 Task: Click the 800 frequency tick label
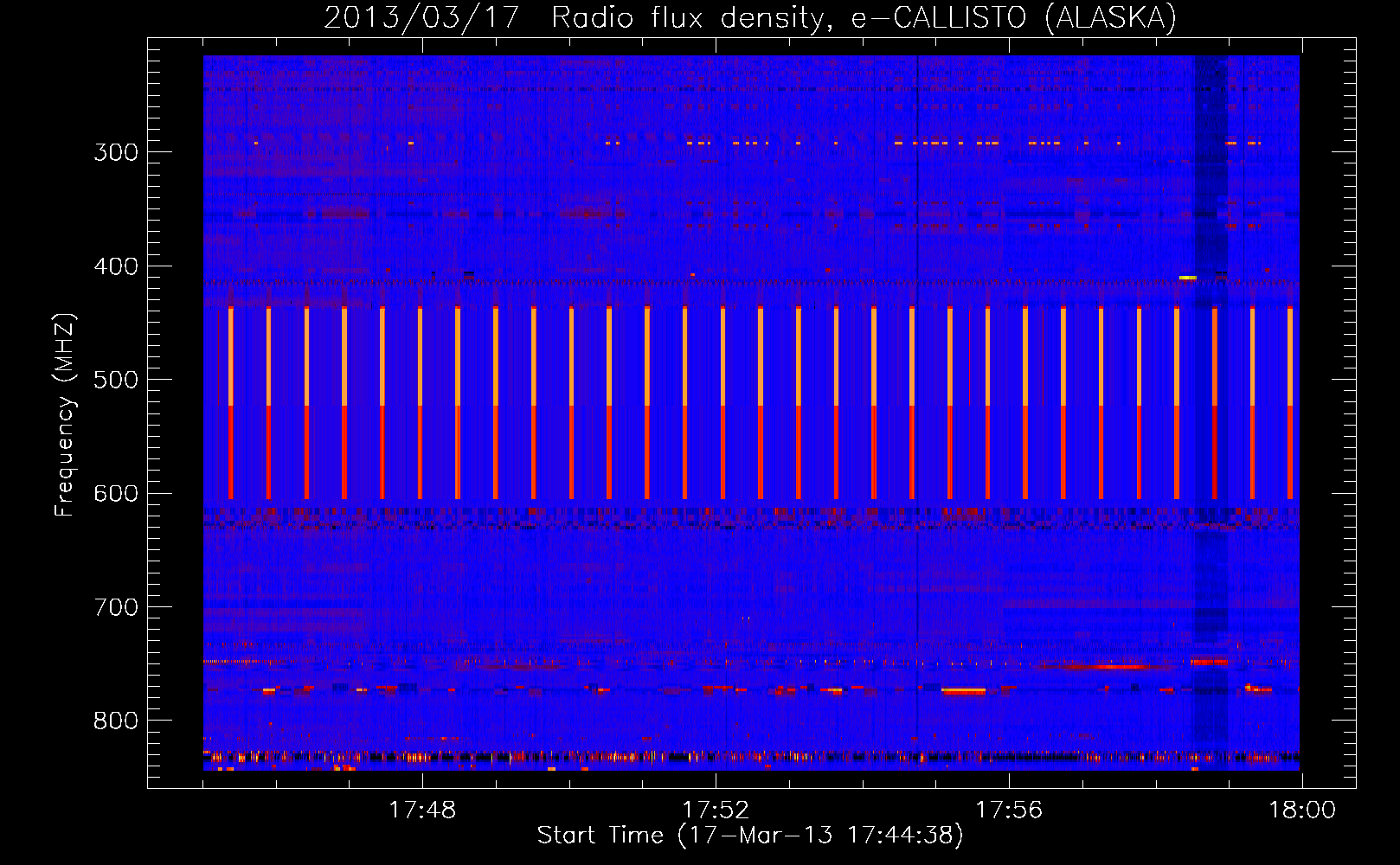pyautogui.click(x=116, y=721)
